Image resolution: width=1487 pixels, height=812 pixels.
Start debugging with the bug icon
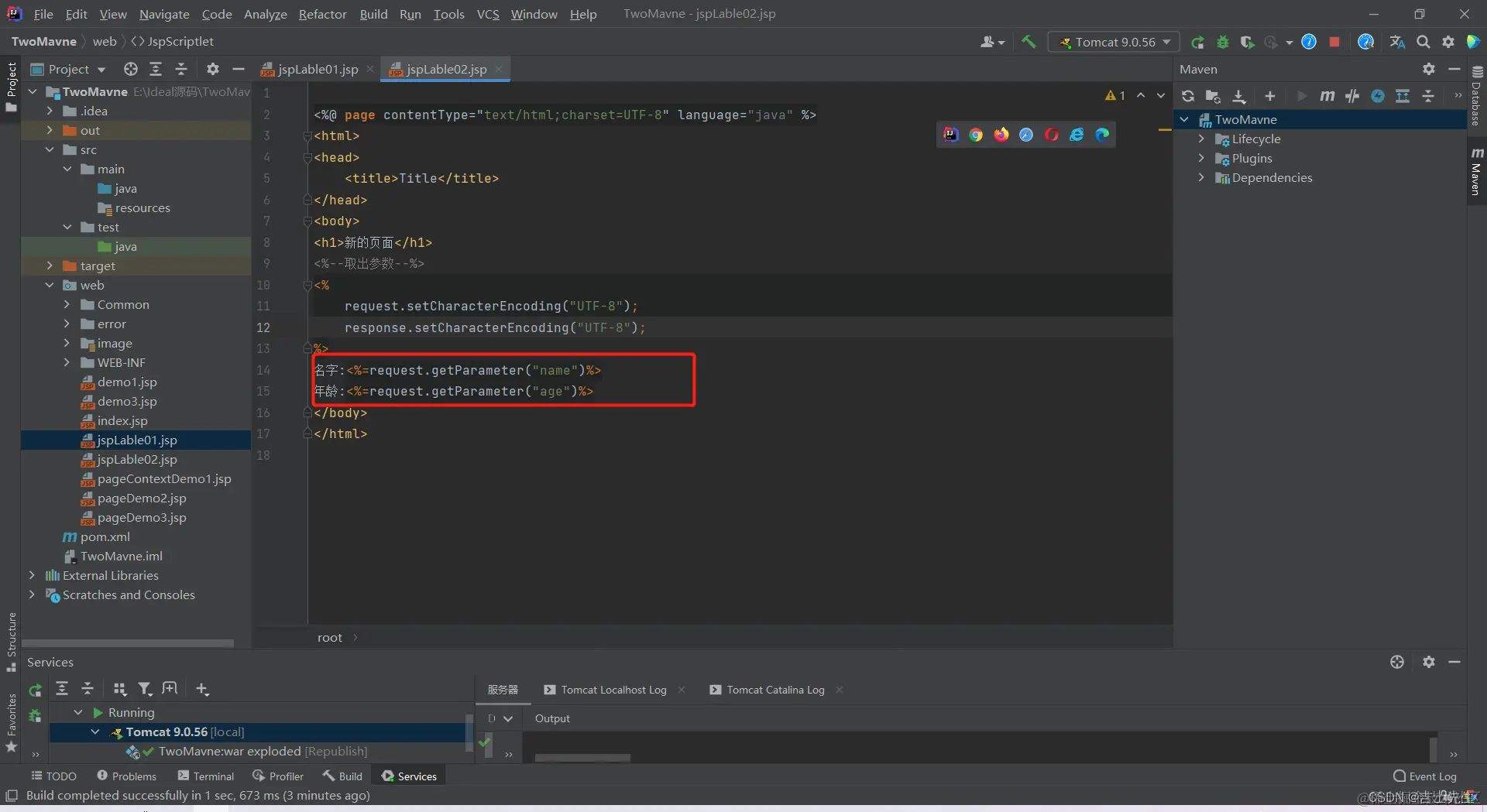(1223, 42)
